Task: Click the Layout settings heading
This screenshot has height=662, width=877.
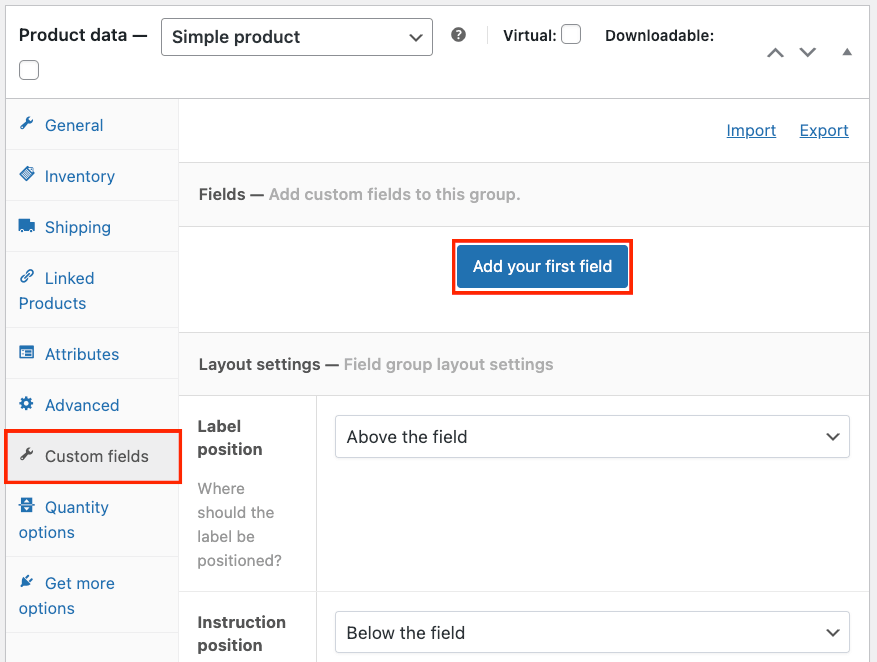Action: click(x=260, y=364)
